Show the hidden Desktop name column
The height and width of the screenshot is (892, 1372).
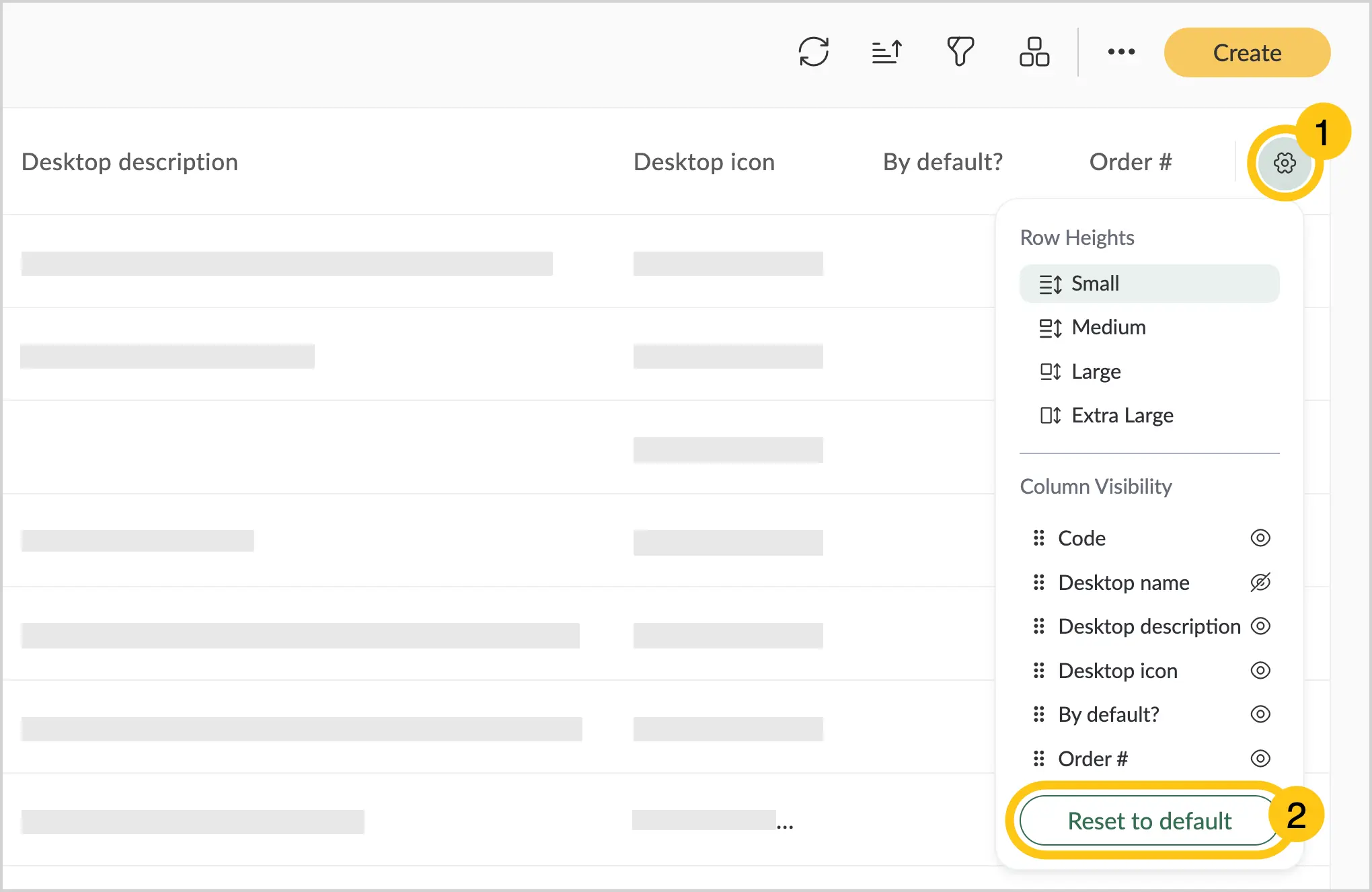(1260, 582)
